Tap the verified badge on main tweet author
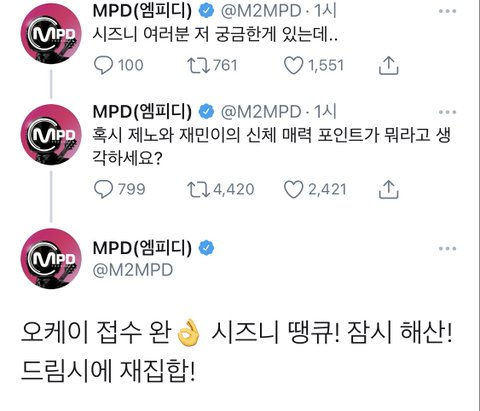 (206, 248)
